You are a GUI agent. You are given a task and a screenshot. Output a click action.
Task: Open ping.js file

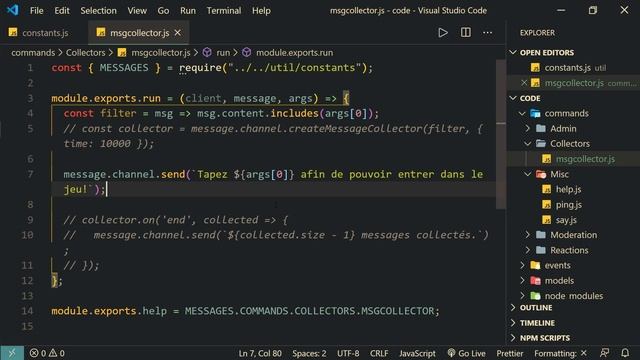[x=573, y=205]
